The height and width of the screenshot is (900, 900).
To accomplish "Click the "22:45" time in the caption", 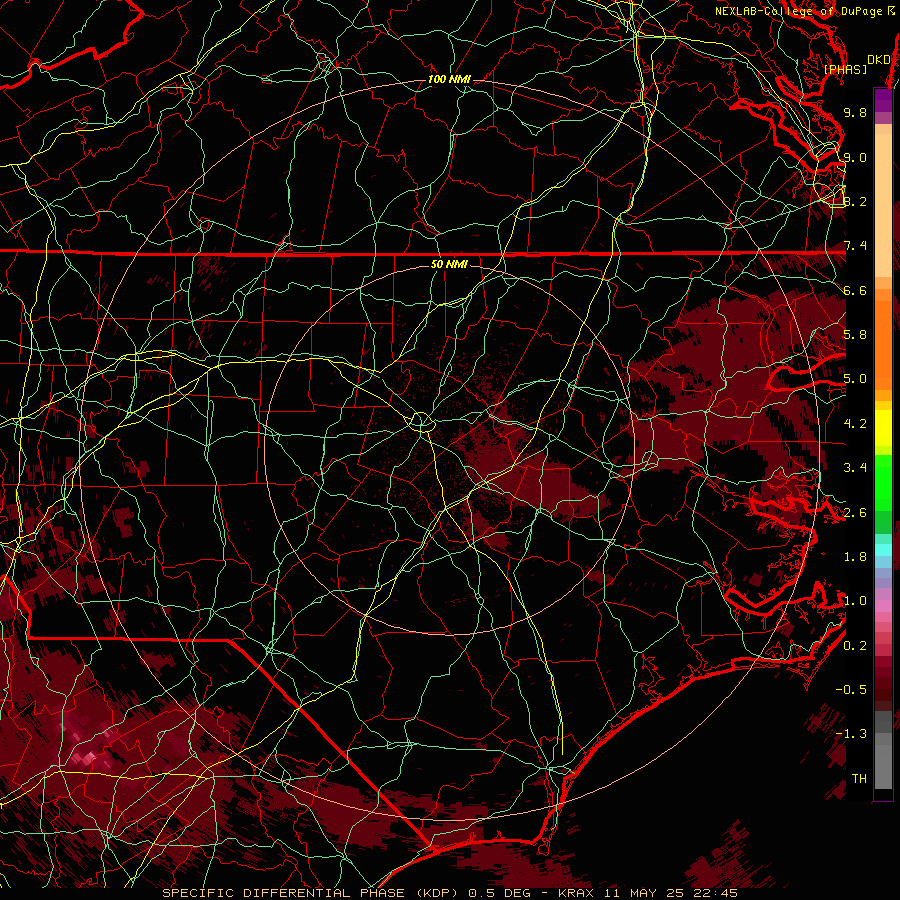I will click(x=714, y=893).
